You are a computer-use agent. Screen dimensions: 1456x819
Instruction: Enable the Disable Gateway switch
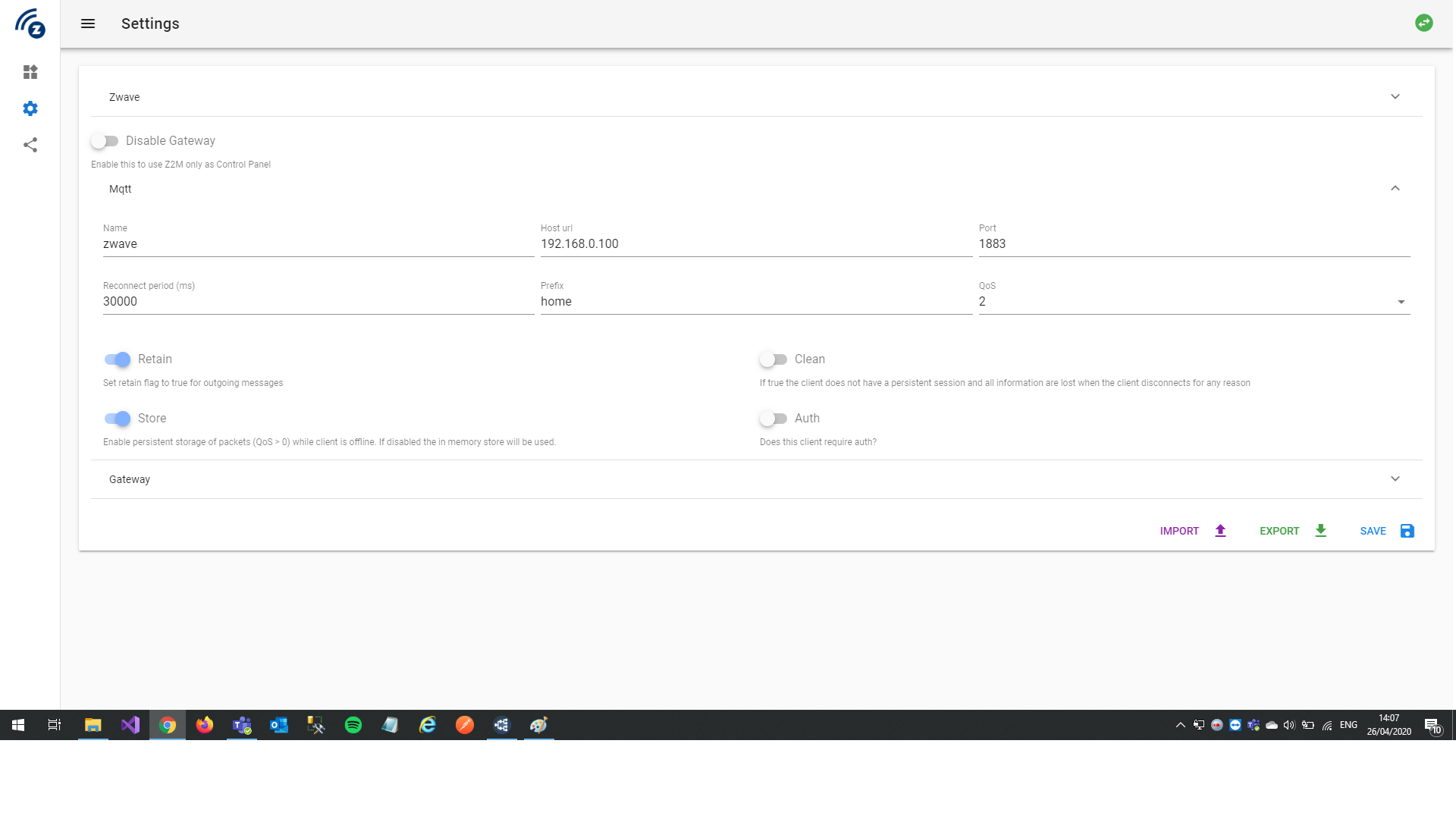click(x=105, y=140)
